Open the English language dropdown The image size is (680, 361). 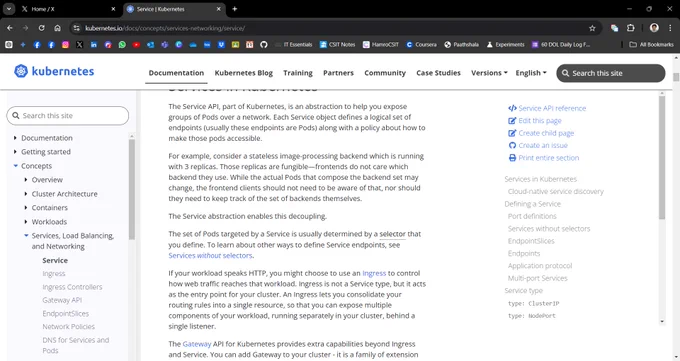pyautogui.click(x=531, y=73)
